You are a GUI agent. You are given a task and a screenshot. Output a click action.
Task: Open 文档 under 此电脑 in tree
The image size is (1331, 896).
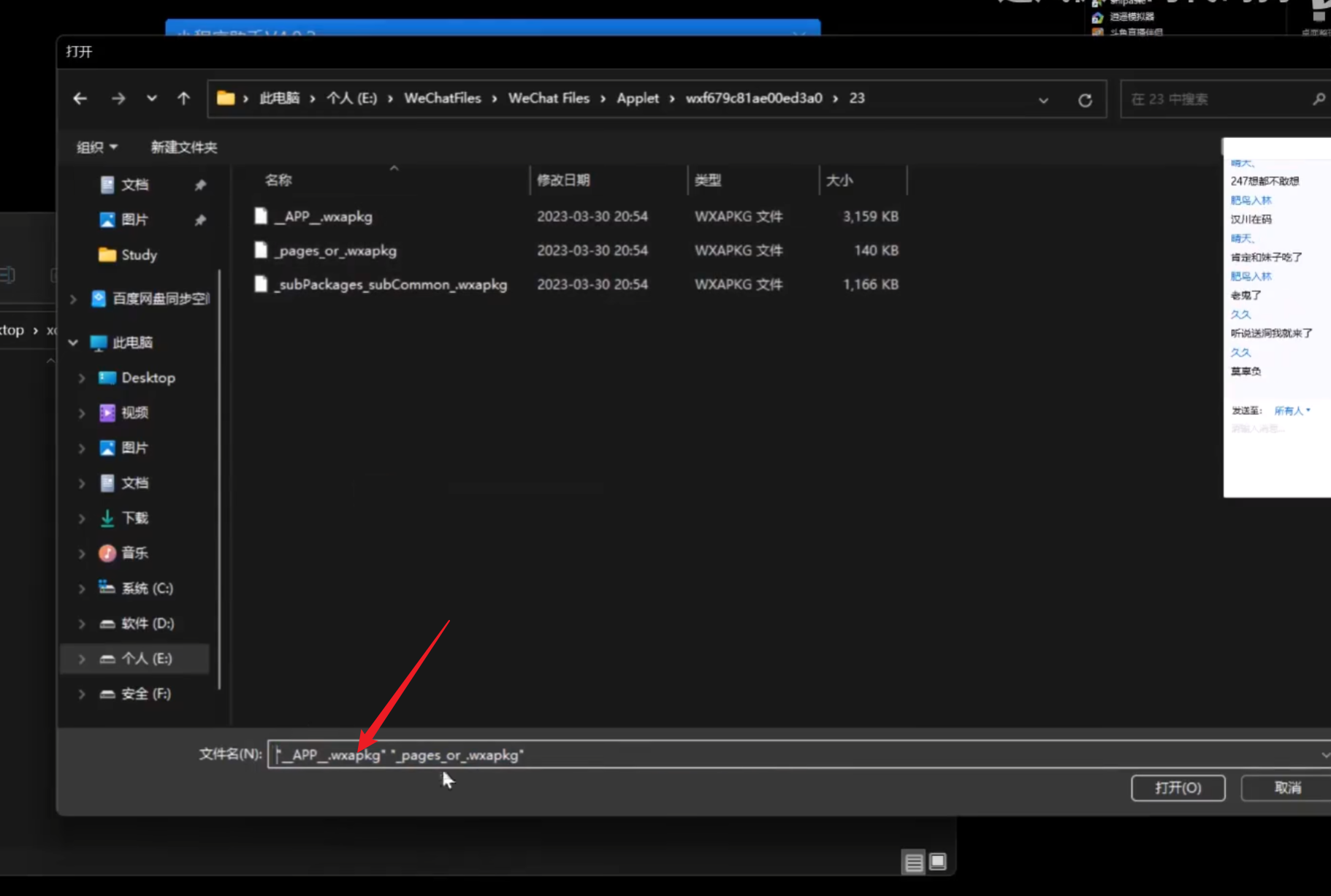click(134, 483)
